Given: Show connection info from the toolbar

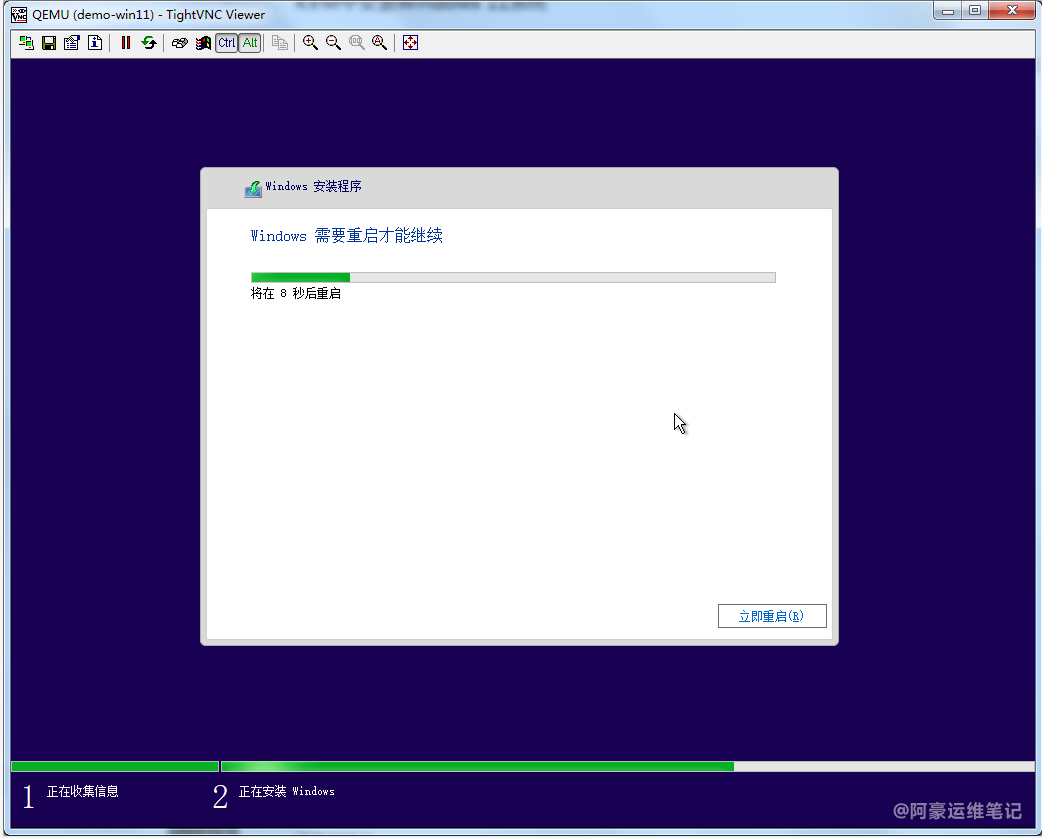Looking at the screenshot, I should (x=95, y=43).
